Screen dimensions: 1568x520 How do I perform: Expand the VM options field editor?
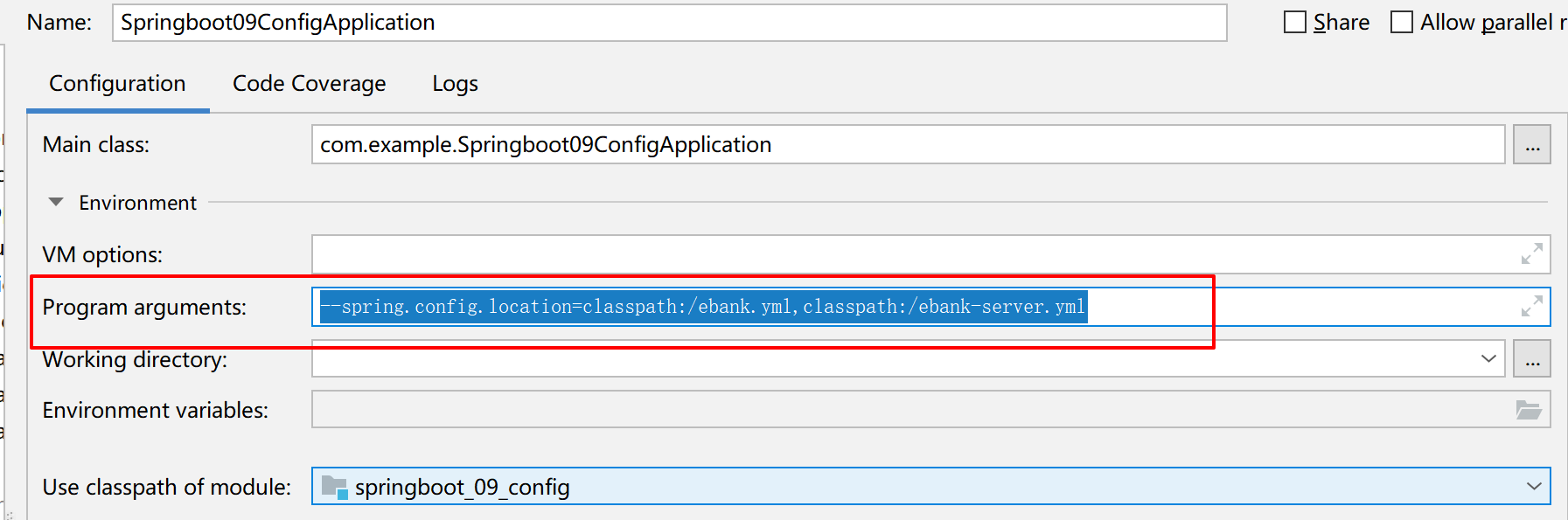click(x=1531, y=254)
